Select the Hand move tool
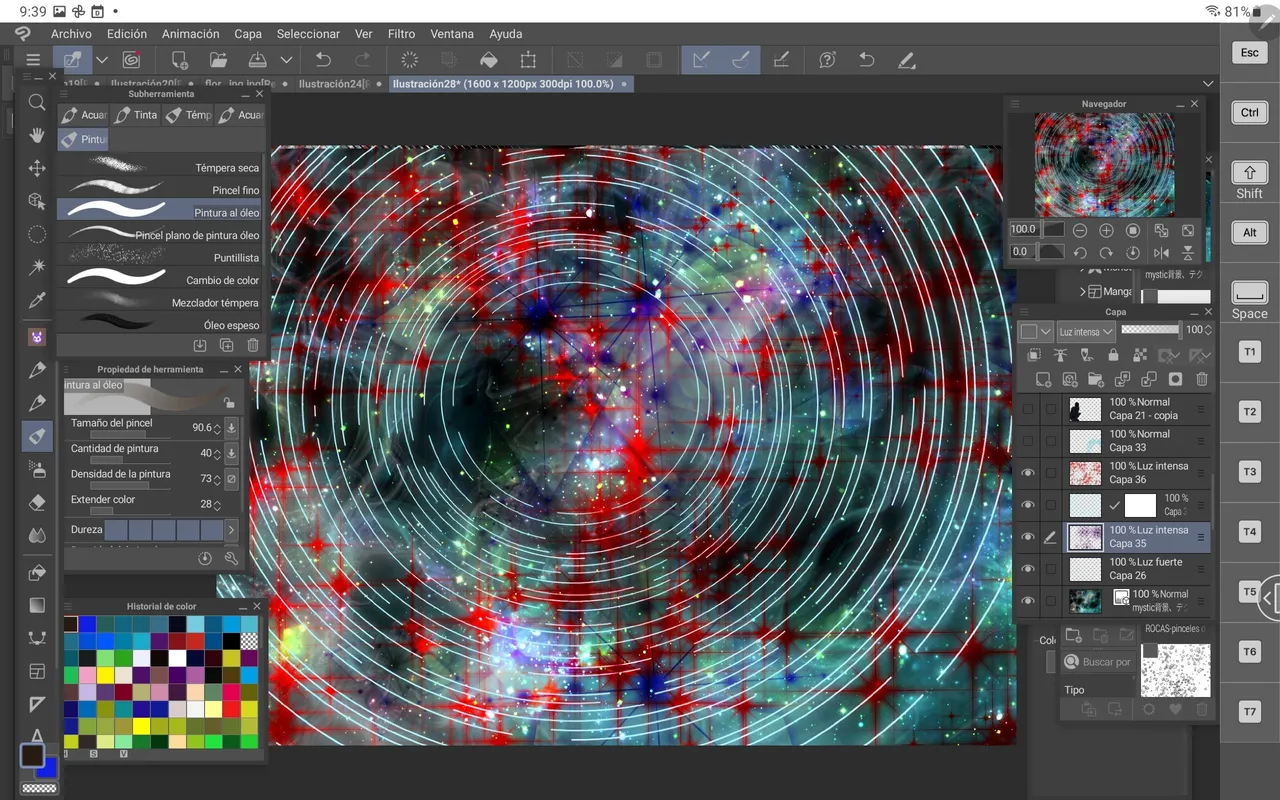 click(x=37, y=135)
